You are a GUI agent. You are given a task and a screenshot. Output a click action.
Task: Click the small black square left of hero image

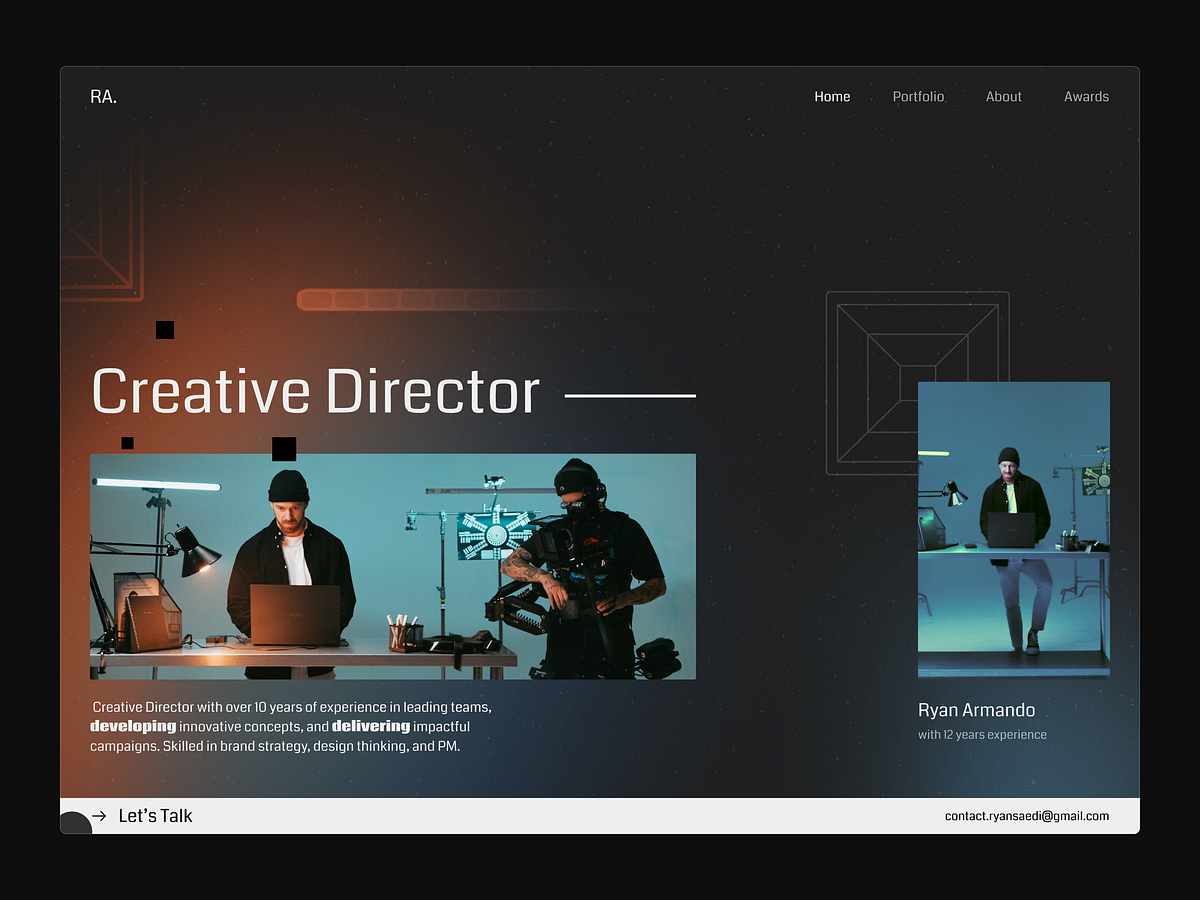(x=127, y=442)
